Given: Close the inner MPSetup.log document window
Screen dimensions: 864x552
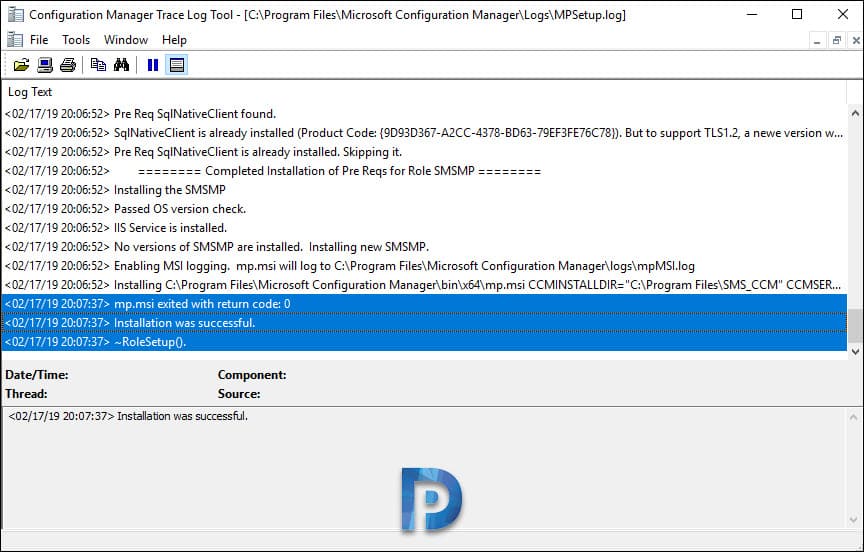Looking at the screenshot, I should point(856,41).
